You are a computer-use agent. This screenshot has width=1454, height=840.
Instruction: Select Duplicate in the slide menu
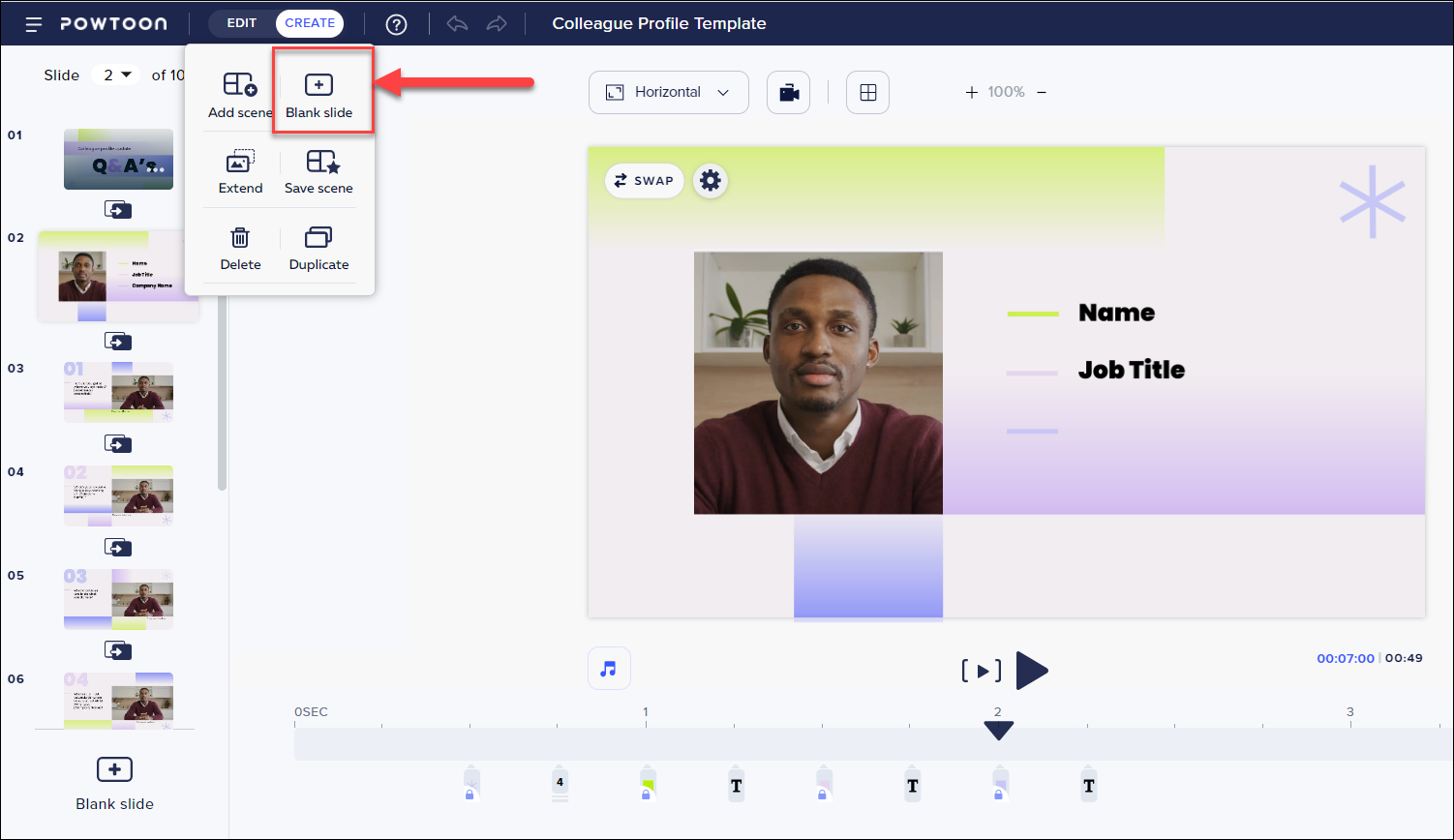318,248
